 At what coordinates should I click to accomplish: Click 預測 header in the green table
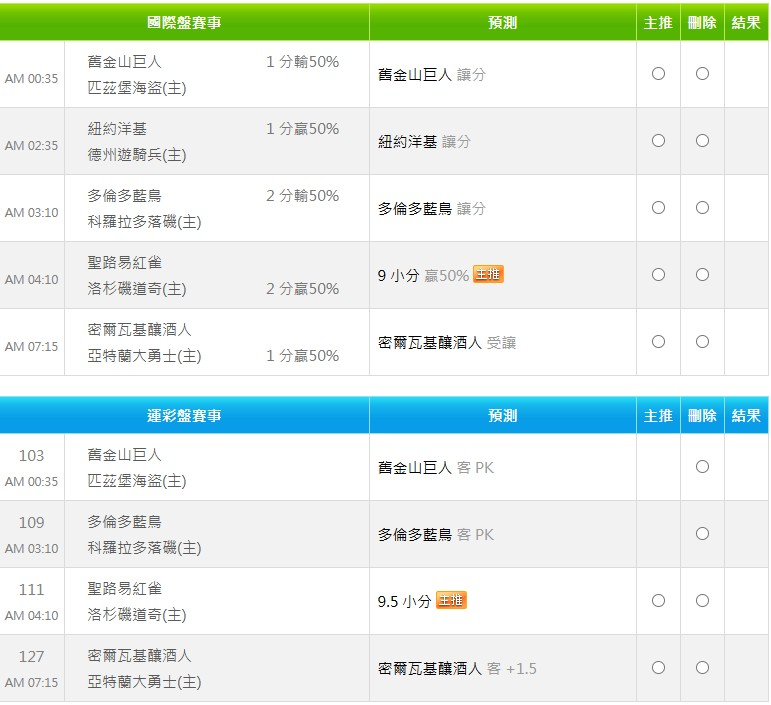tap(503, 23)
